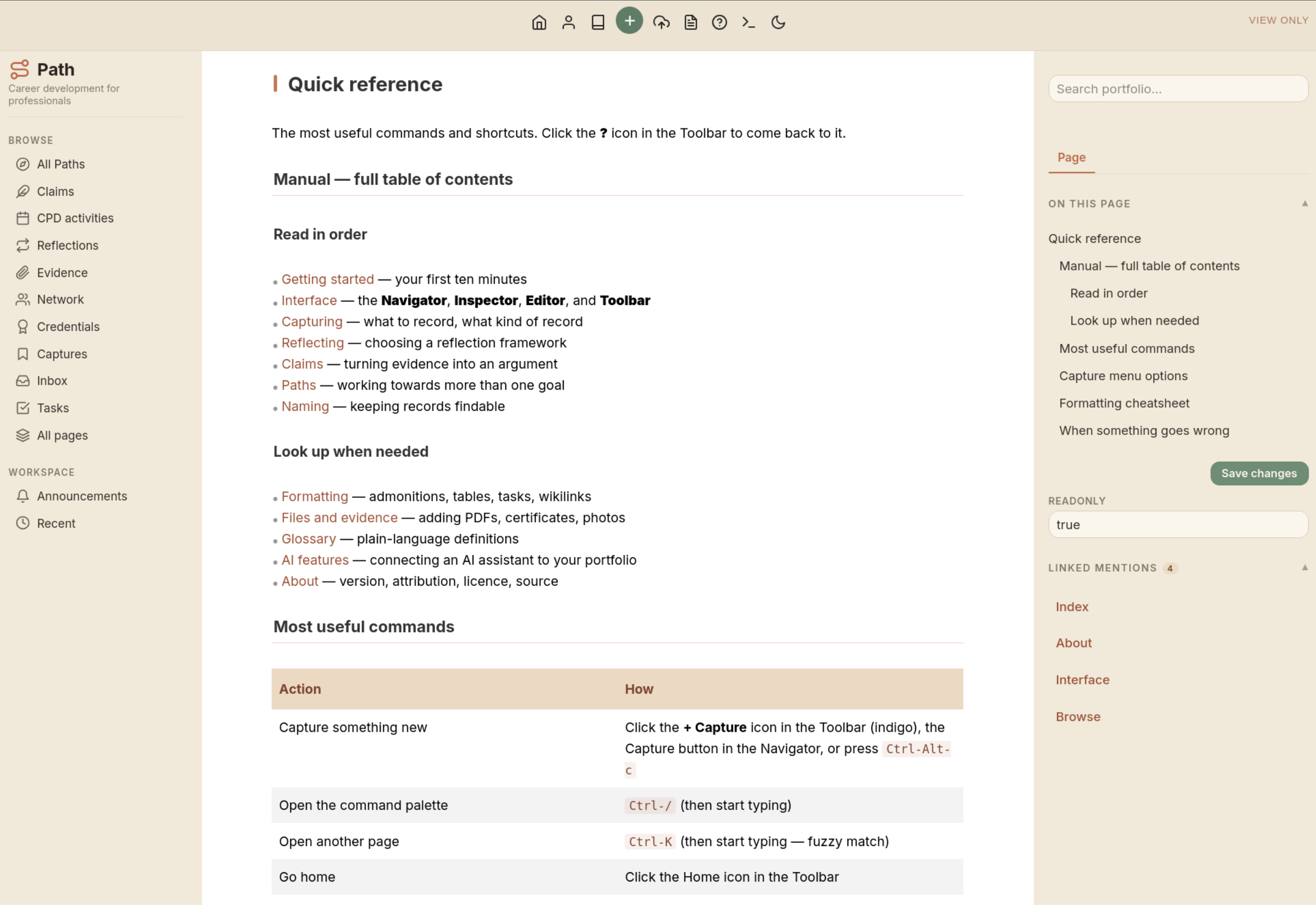This screenshot has height=905, width=1316.
Task: Open Reflections in the sidebar
Action: point(67,245)
